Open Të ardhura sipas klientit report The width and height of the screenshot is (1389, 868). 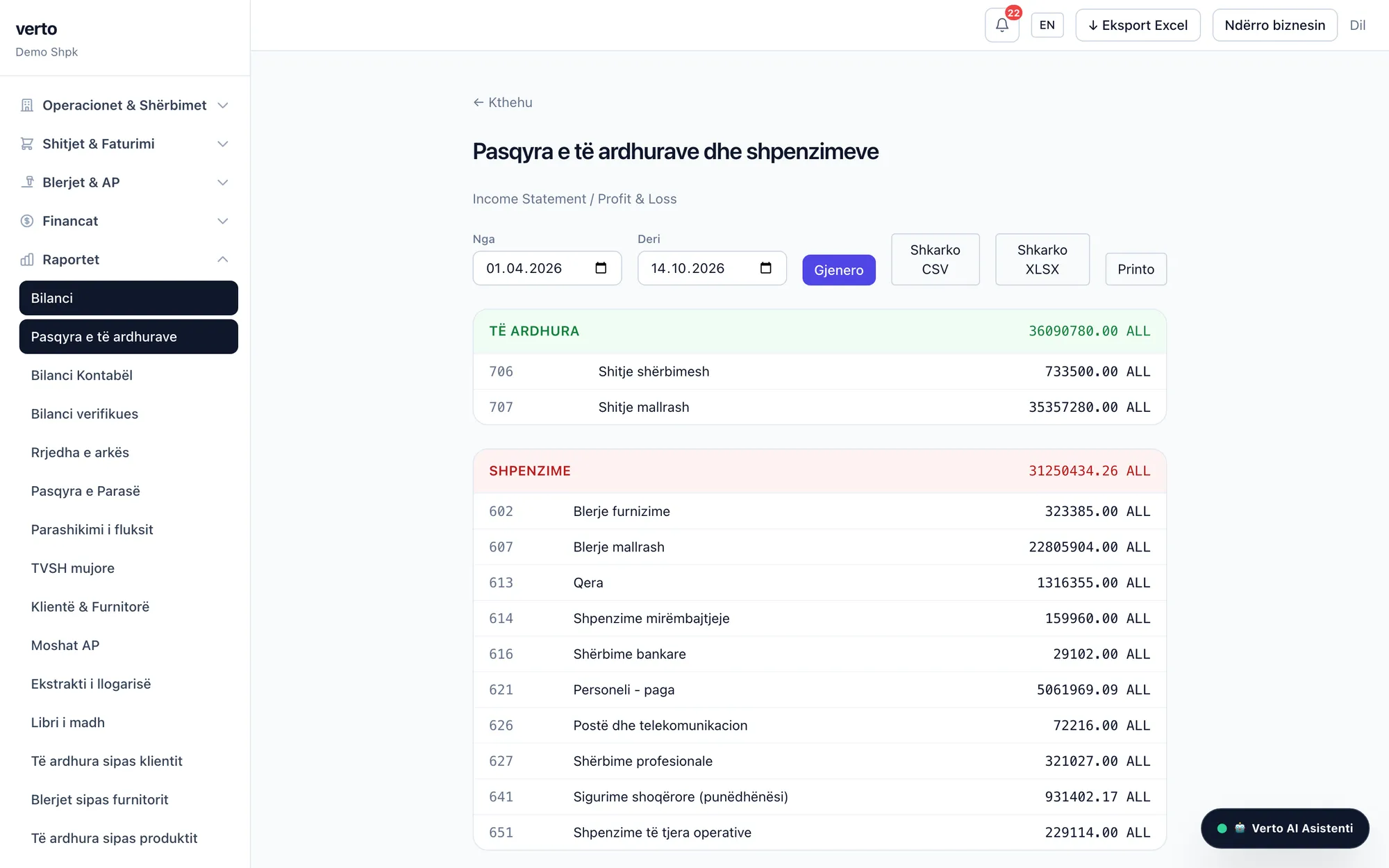point(128,760)
